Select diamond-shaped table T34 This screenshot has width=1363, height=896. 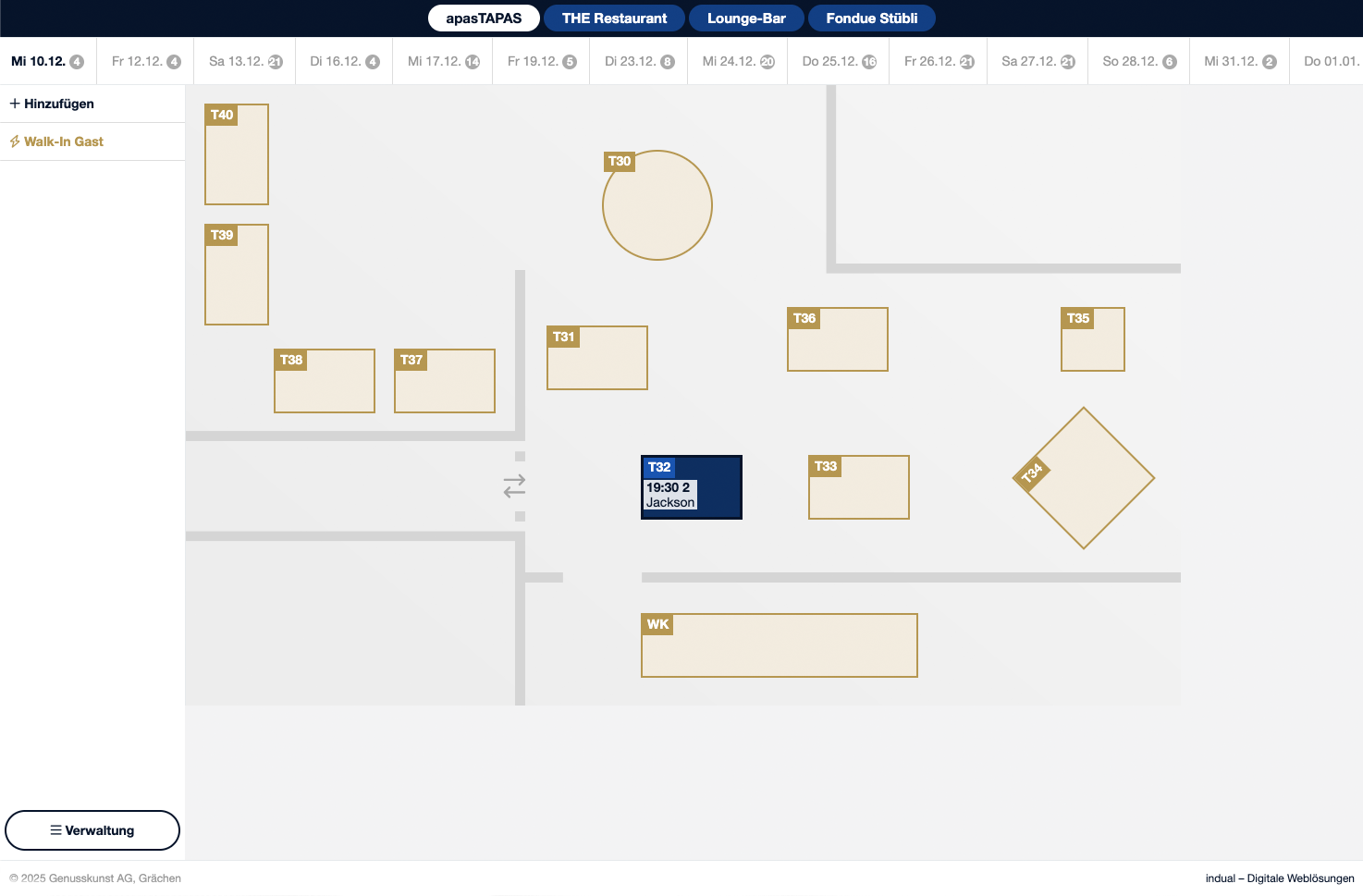tap(1084, 478)
